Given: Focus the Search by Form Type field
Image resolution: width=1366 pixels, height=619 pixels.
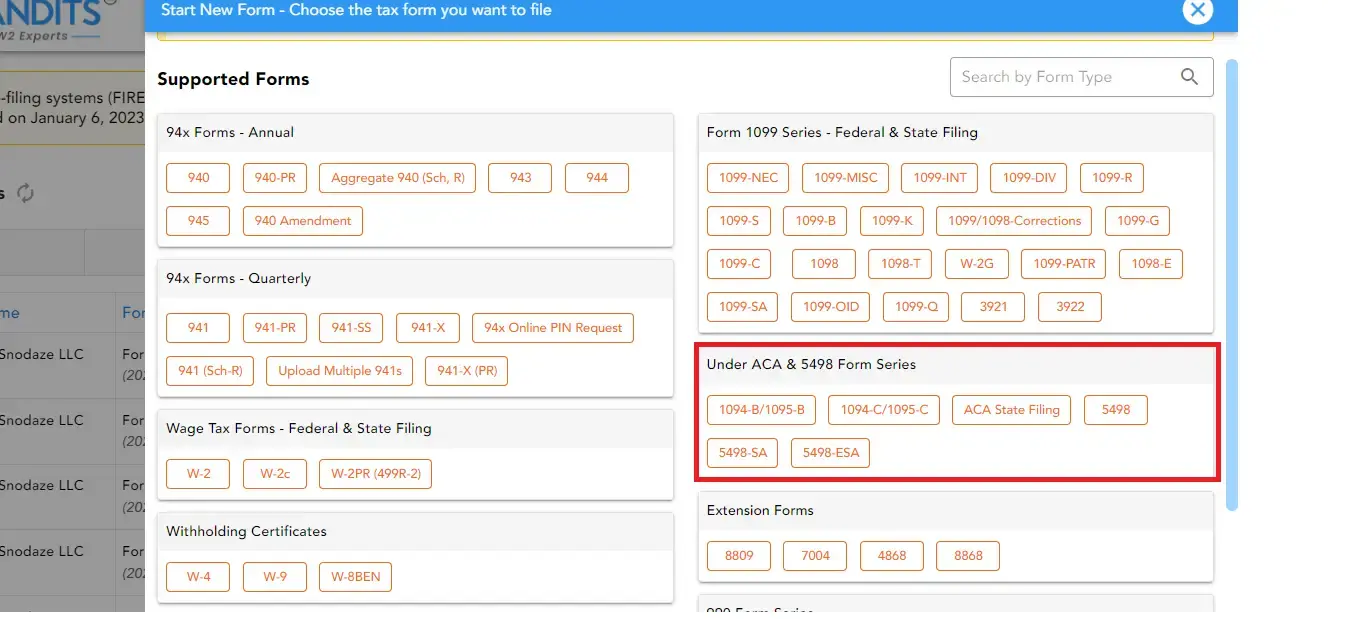Looking at the screenshot, I should [1081, 77].
